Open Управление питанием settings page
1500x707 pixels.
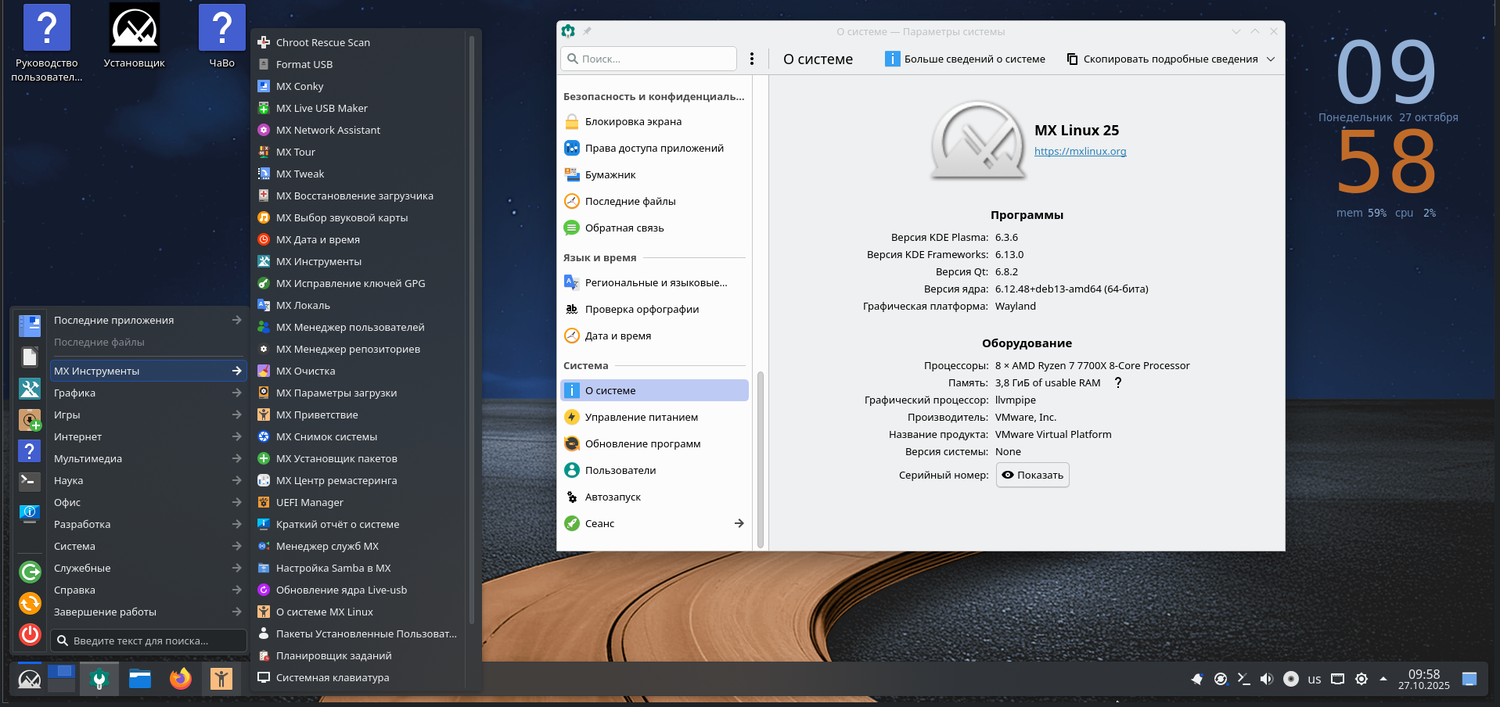[x=654, y=417]
